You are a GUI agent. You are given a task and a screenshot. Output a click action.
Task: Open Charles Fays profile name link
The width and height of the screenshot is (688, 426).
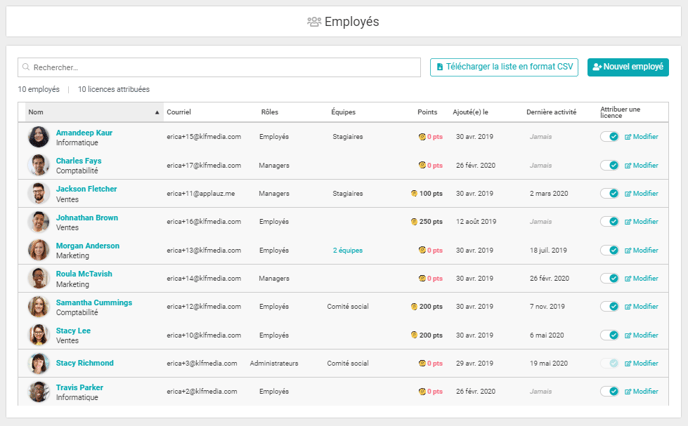[79, 161]
